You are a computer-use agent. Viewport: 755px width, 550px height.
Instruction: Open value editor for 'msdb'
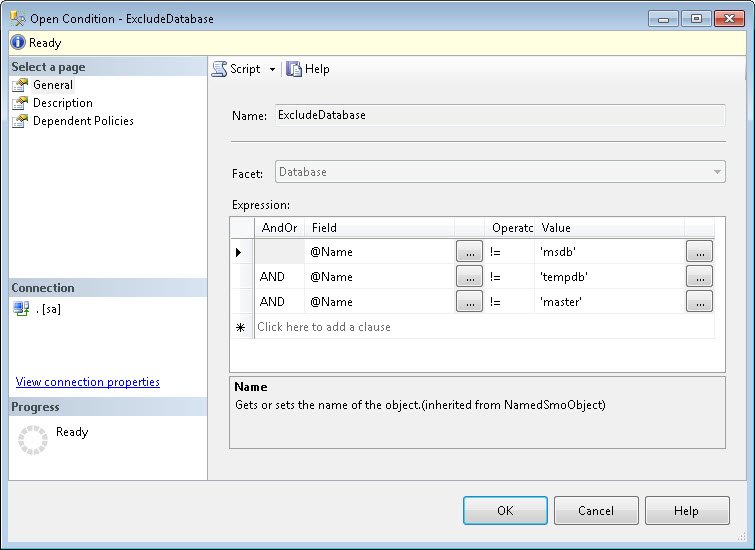700,251
